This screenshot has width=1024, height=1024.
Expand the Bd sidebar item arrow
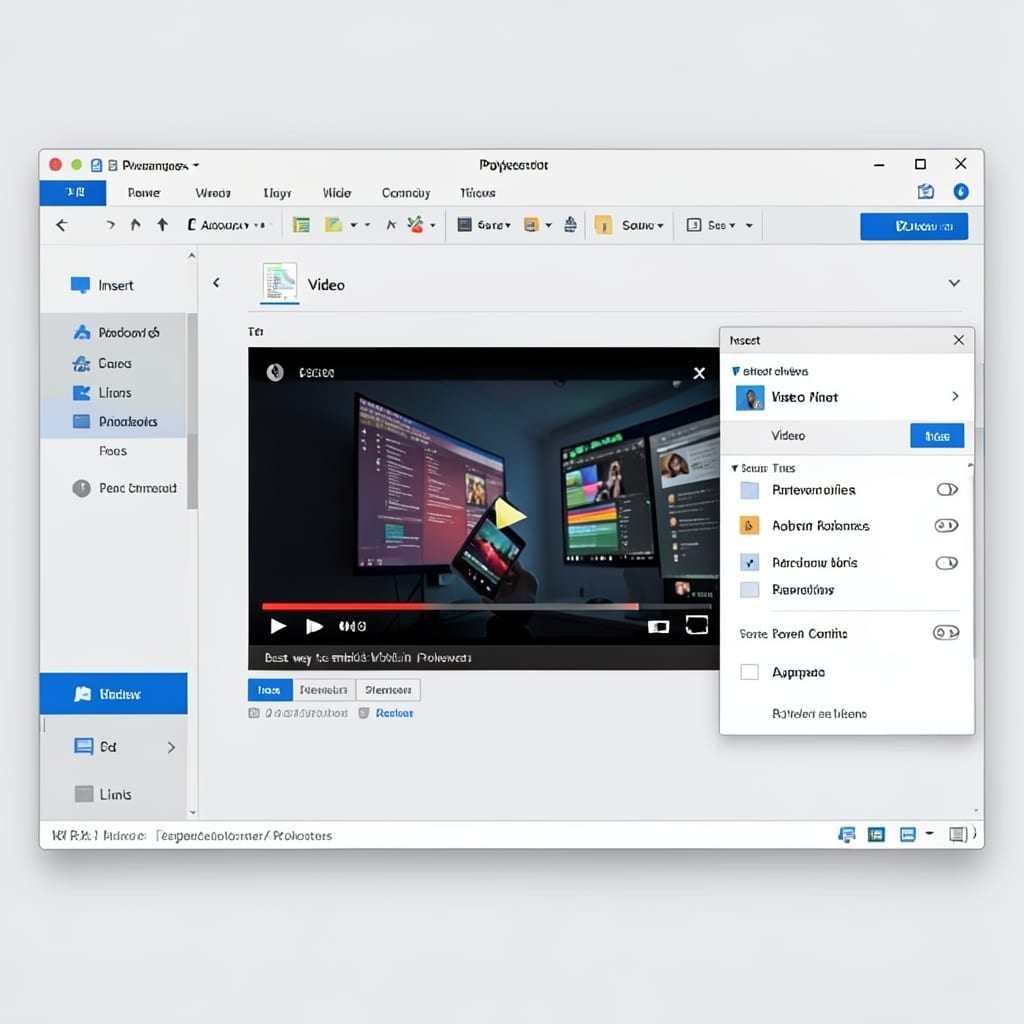(x=171, y=747)
